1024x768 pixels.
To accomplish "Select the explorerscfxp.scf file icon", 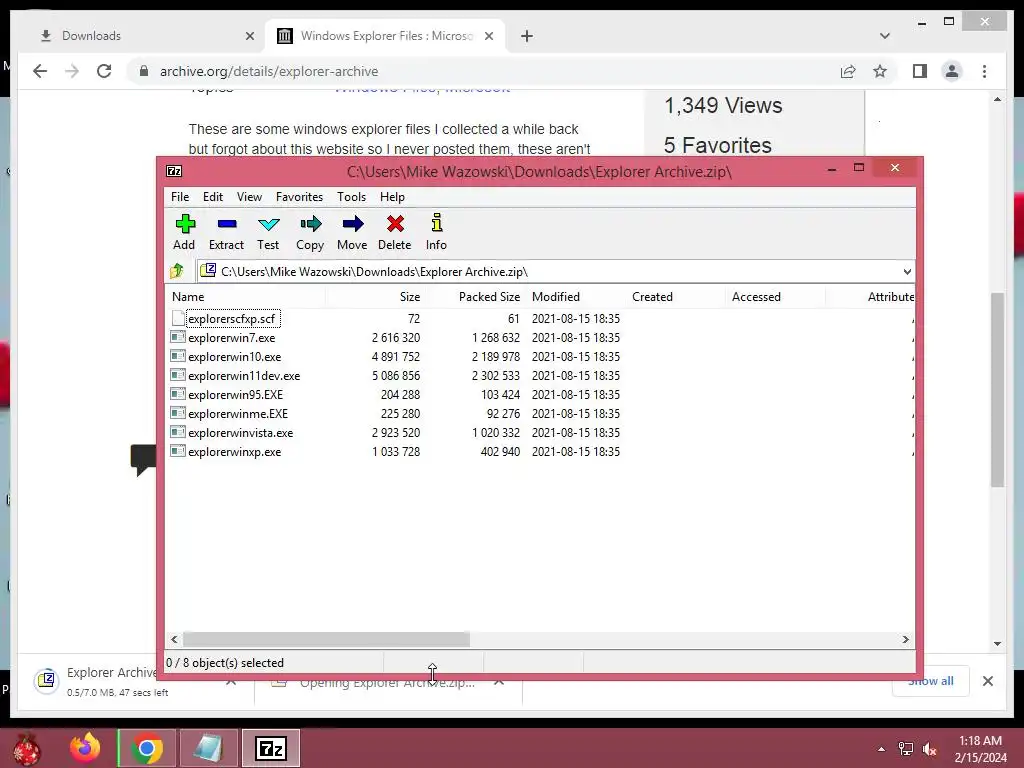I will click(x=178, y=318).
